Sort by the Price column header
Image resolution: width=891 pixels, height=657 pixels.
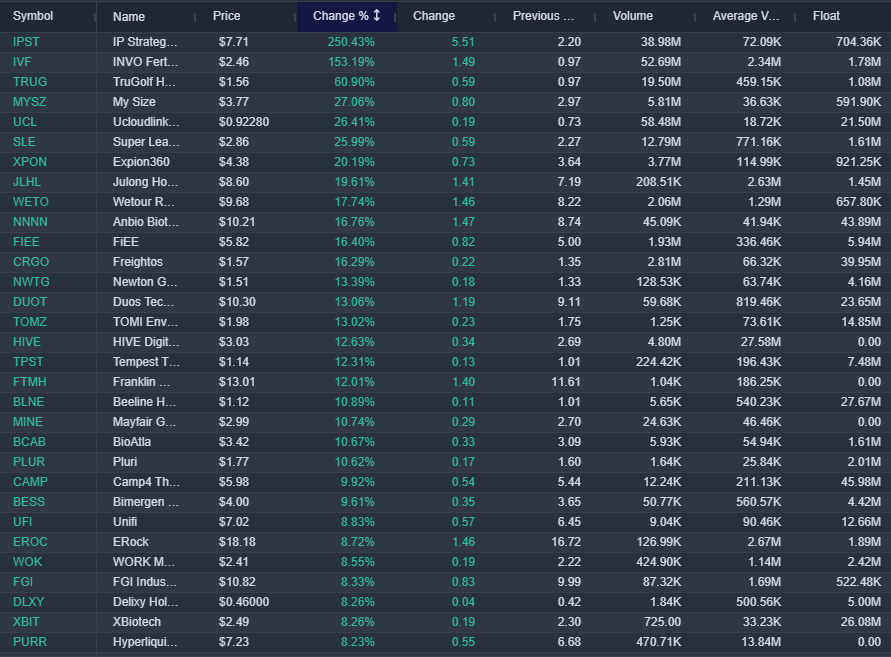pyautogui.click(x=226, y=16)
